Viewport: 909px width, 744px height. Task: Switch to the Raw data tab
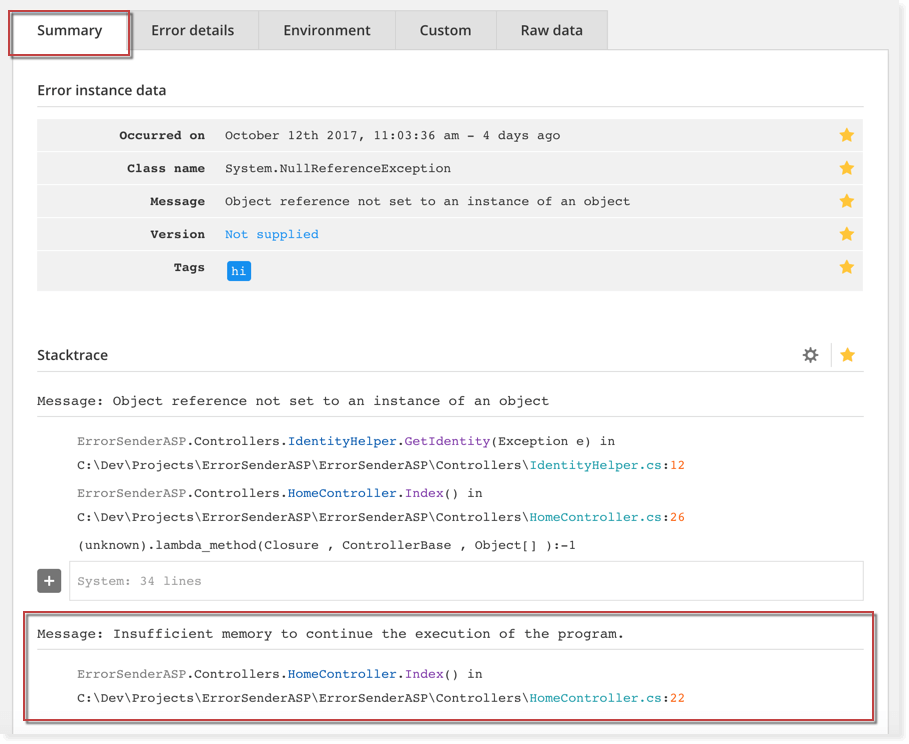tap(551, 30)
